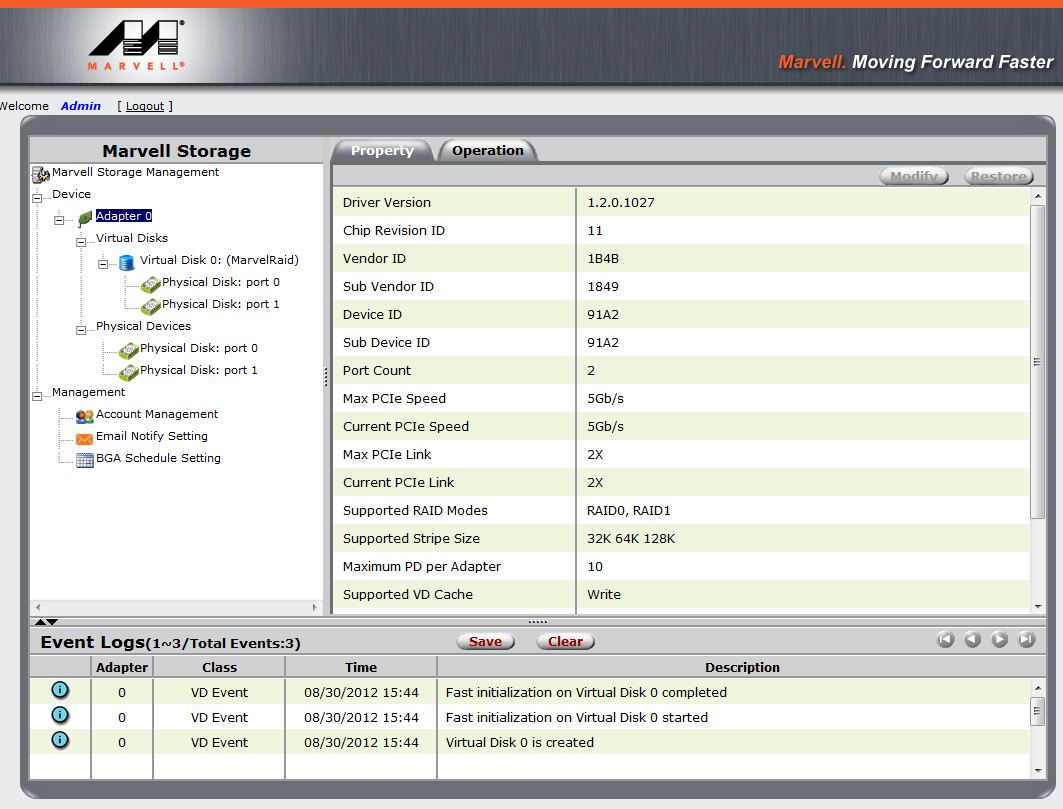Click the Restore button
Screen dimensions: 1063x809
point(999,176)
